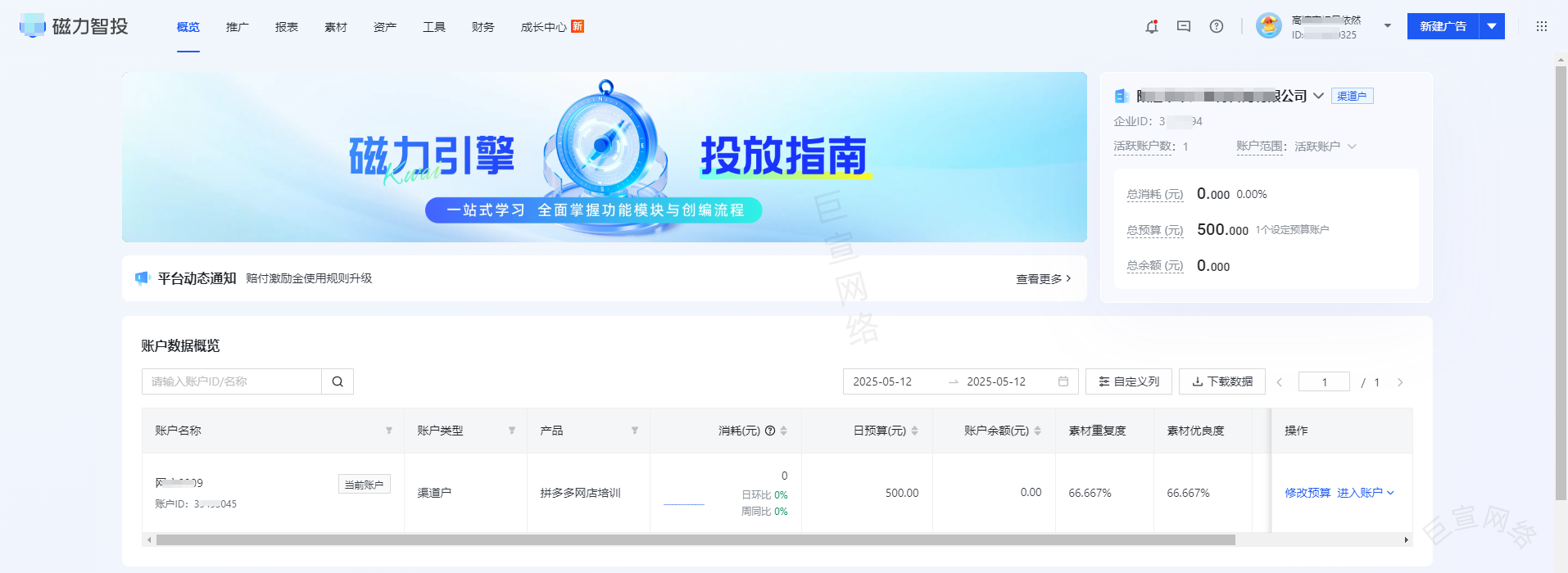This screenshot has width=1568, height=573.
Task: Filter the 账户名称 column
Action: click(389, 431)
